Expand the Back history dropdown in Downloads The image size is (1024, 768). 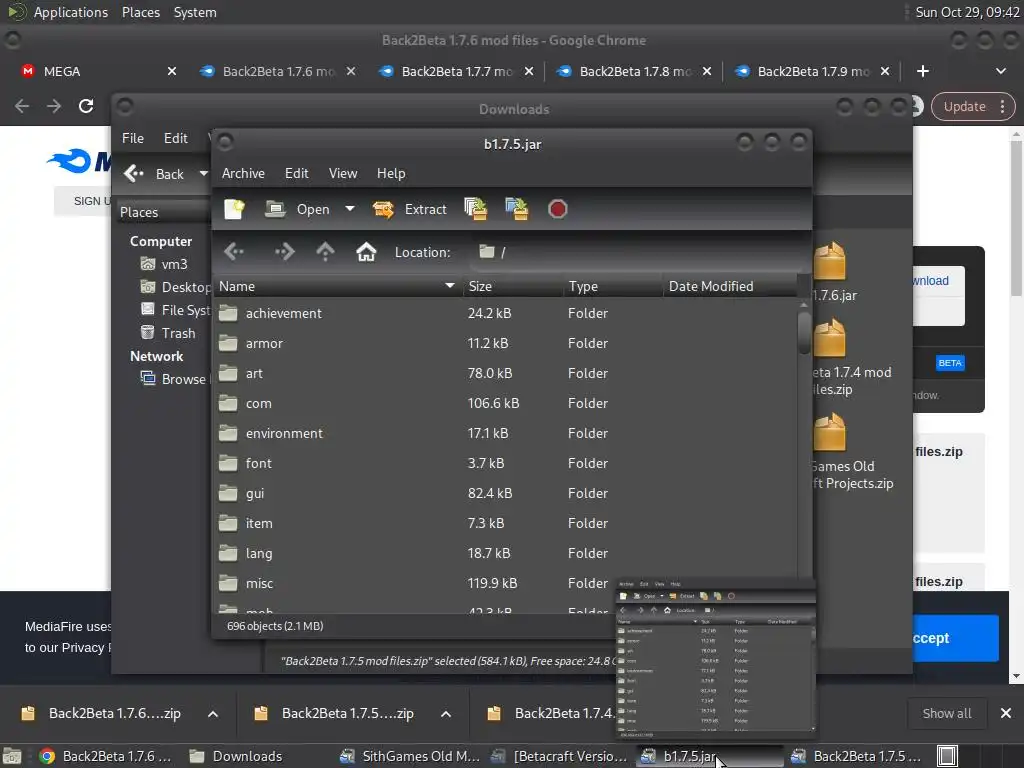tap(203, 174)
